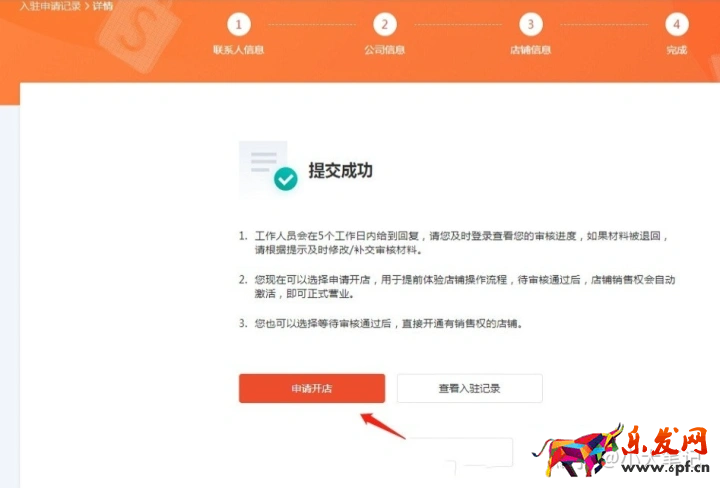720x488 pixels.
Task: Select the 联系人信息 step label
Action: tap(238, 50)
